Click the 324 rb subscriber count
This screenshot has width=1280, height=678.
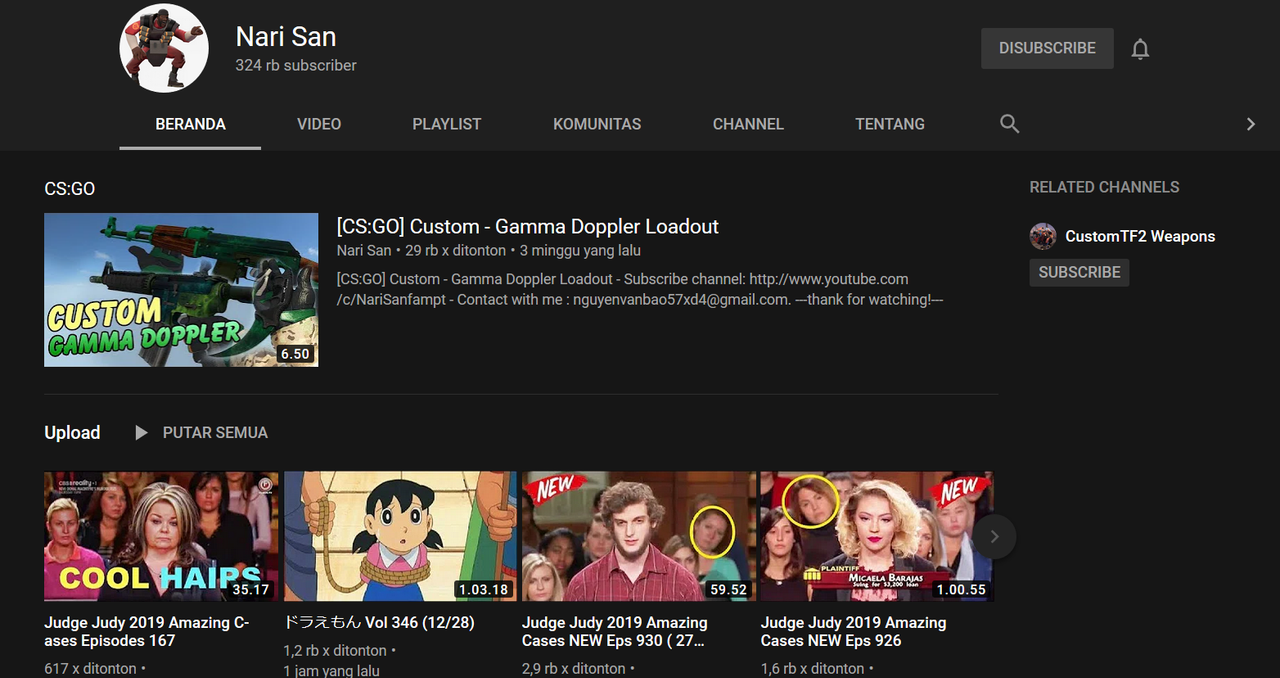296,66
